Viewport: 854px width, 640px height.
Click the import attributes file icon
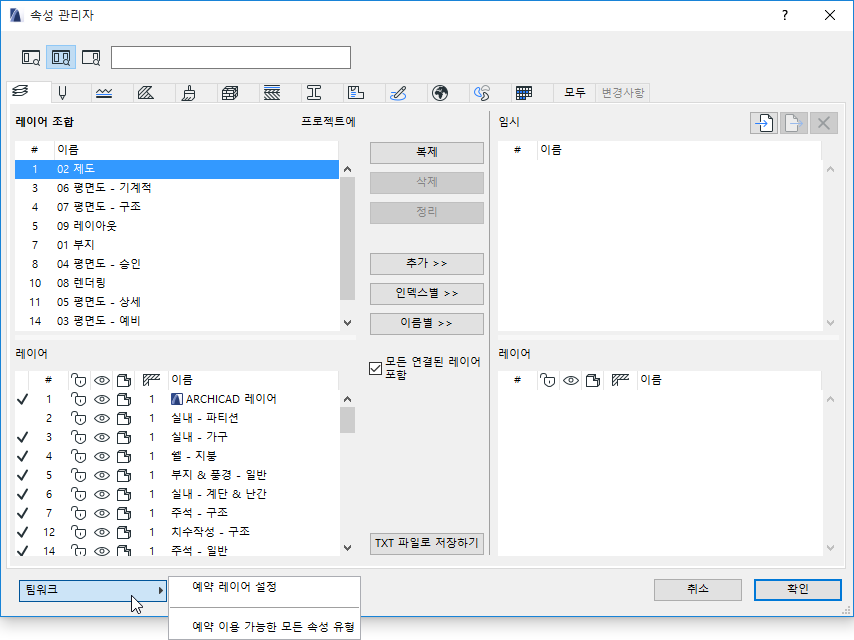pos(764,123)
